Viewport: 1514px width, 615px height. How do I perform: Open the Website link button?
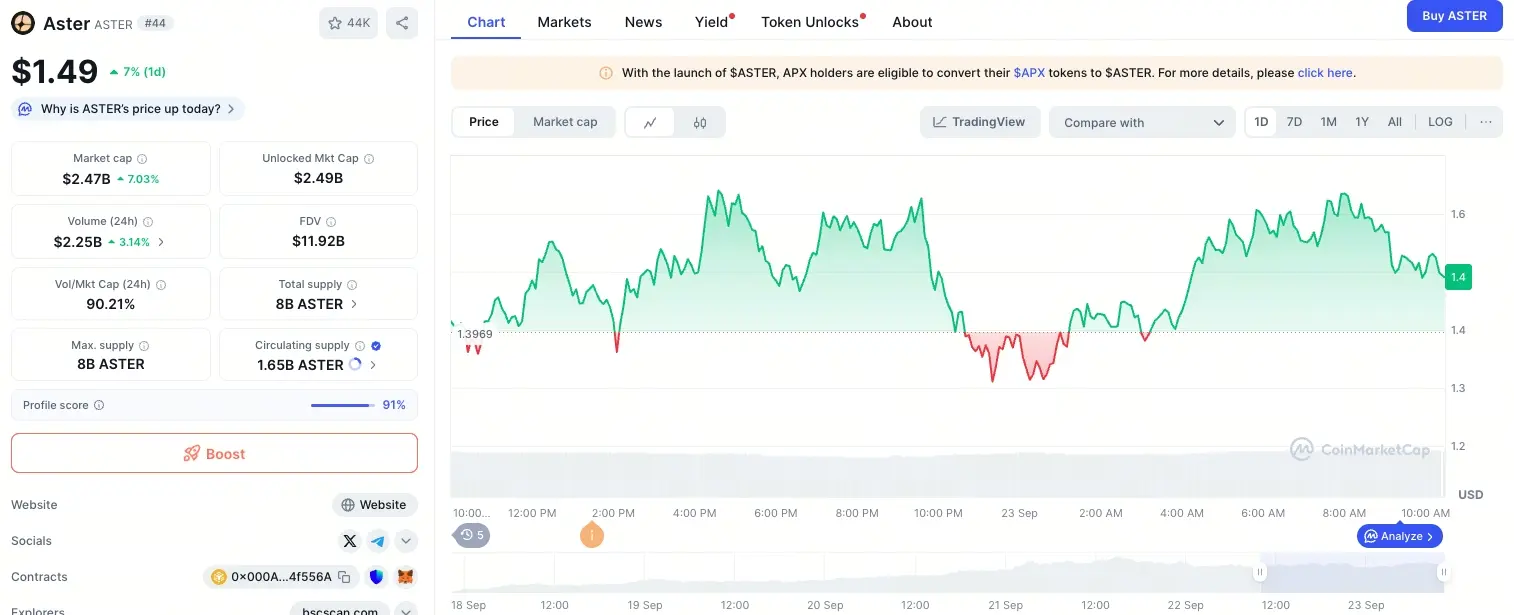point(375,505)
